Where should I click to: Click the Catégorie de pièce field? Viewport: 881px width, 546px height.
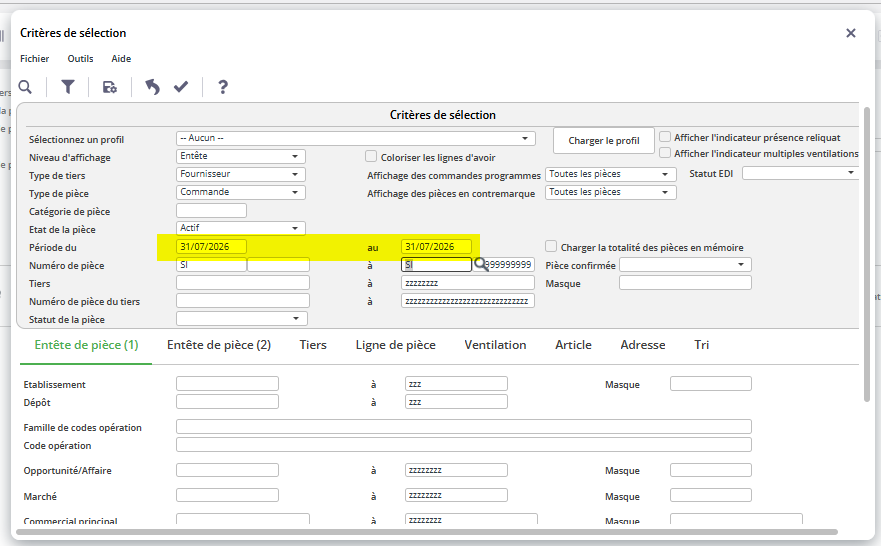pyautogui.click(x=211, y=211)
